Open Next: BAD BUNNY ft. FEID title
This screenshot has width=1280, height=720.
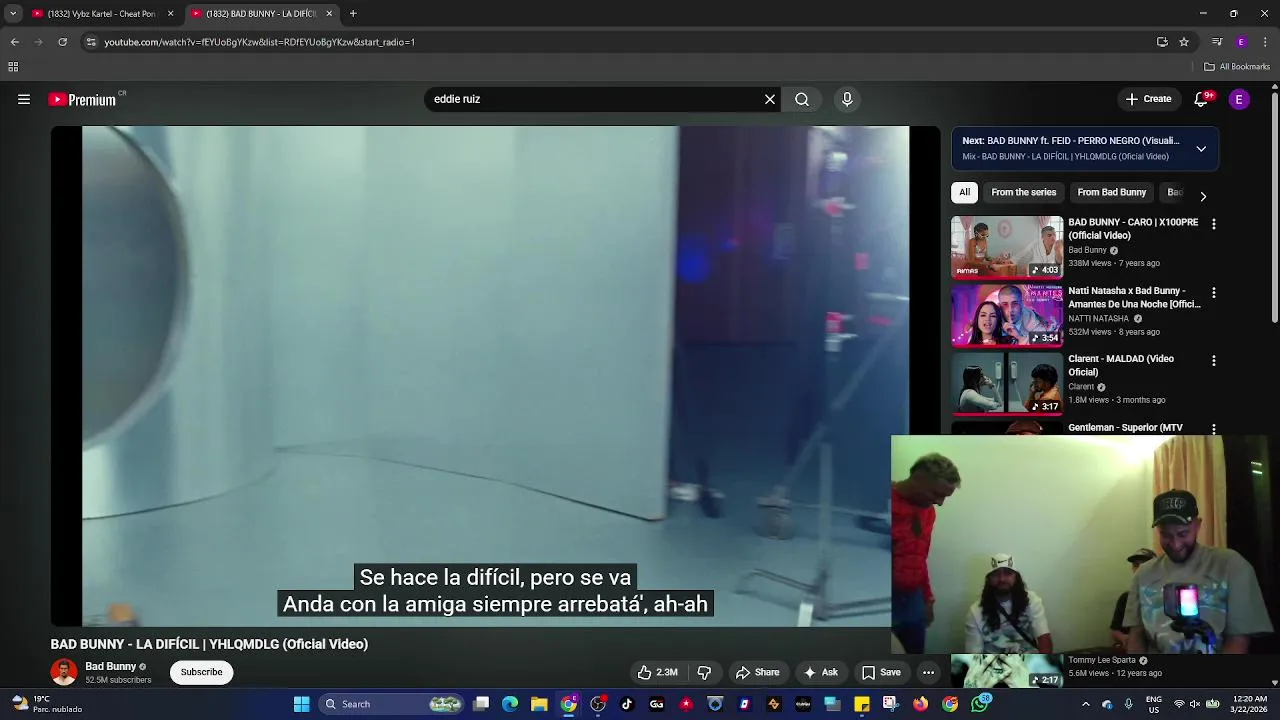(1071, 141)
